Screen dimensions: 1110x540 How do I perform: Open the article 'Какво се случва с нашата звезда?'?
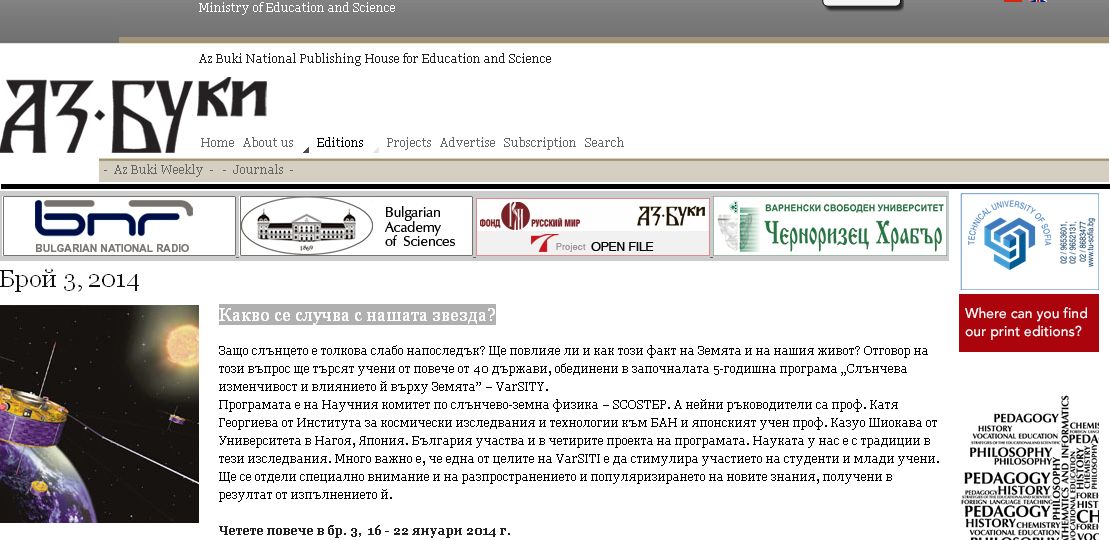(357, 315)
